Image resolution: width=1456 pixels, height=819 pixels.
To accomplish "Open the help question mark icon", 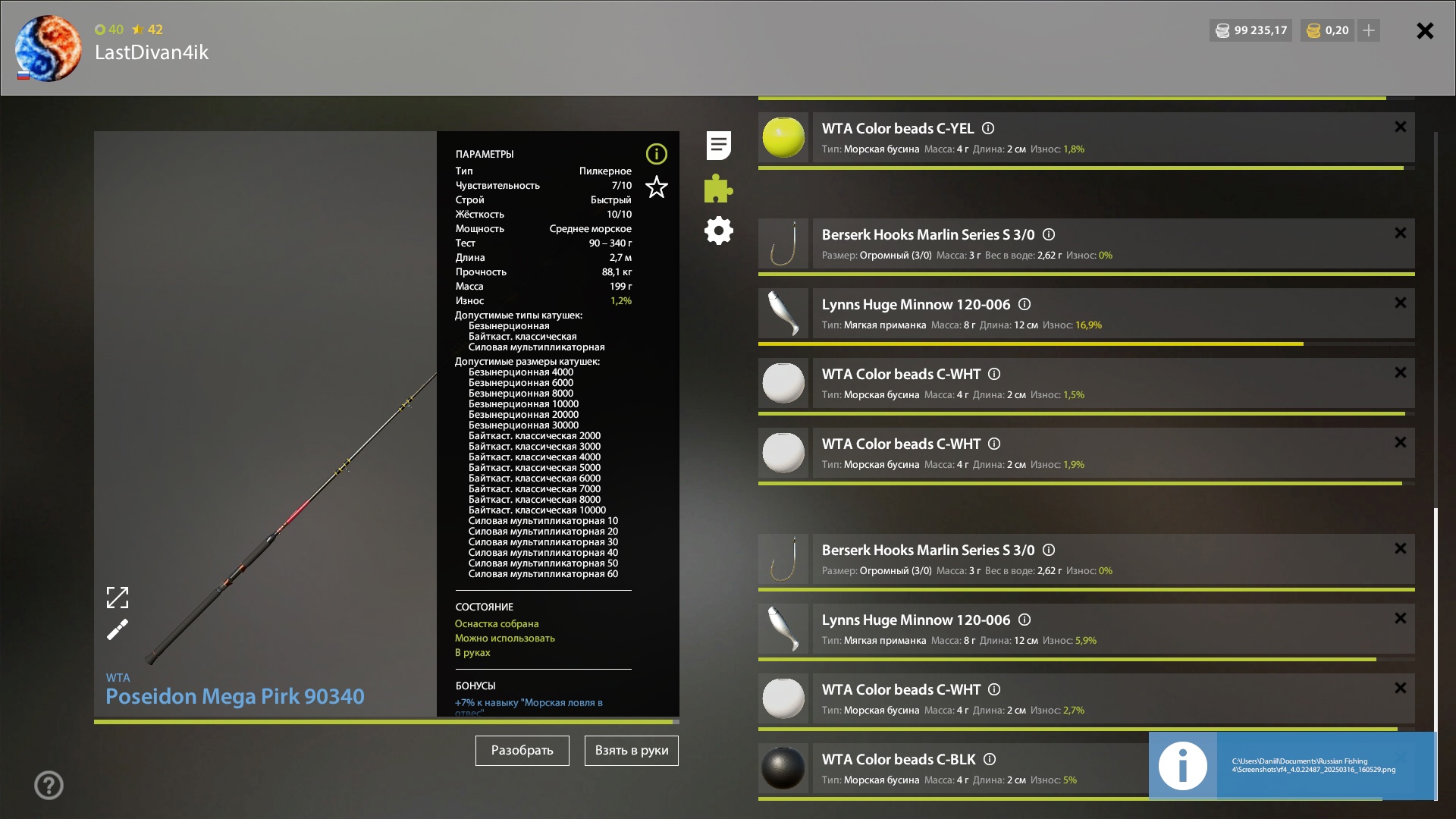I will coord(49,785).
